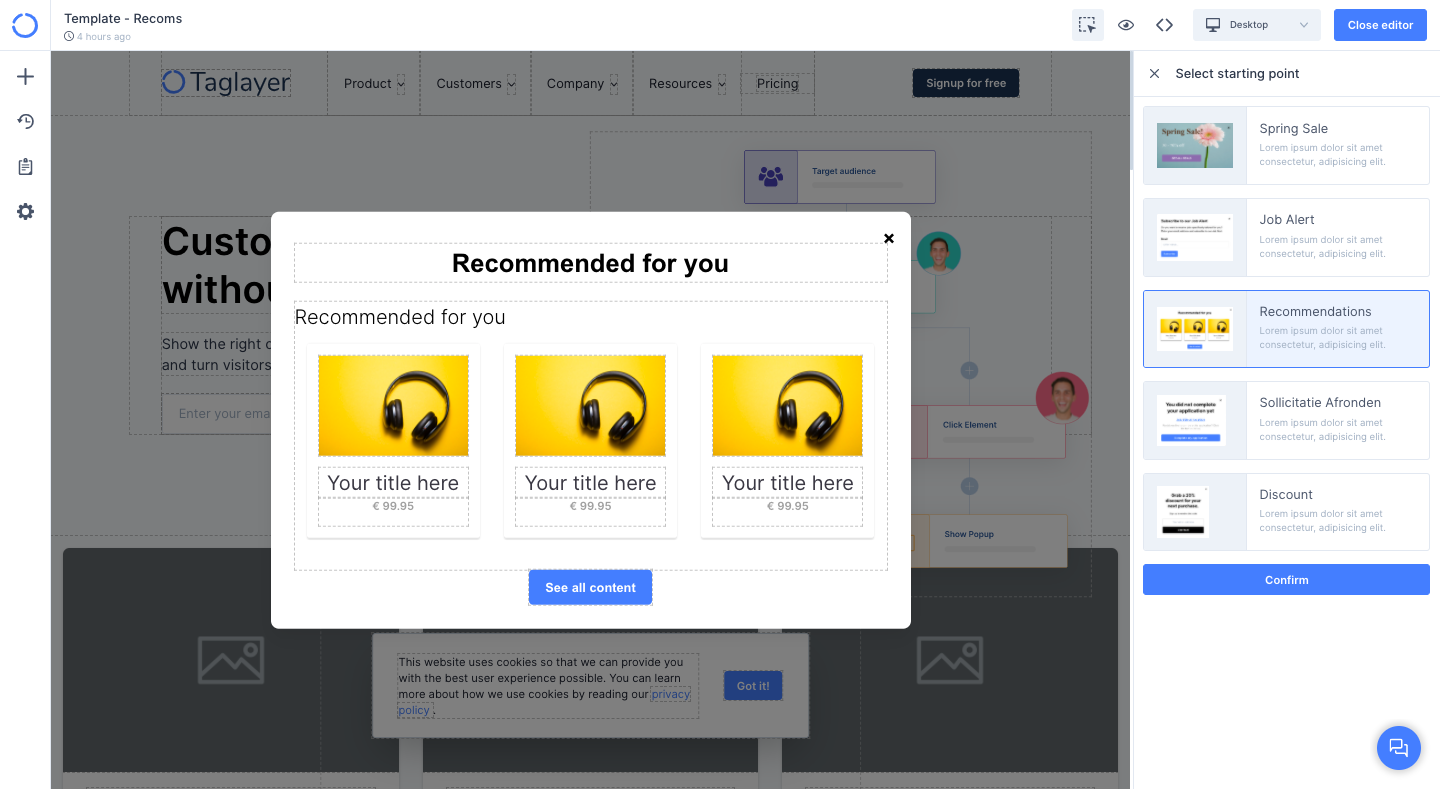Select the second headphones product image
The width and height of the screenshot is (1440, 789).
coord(590,405)
